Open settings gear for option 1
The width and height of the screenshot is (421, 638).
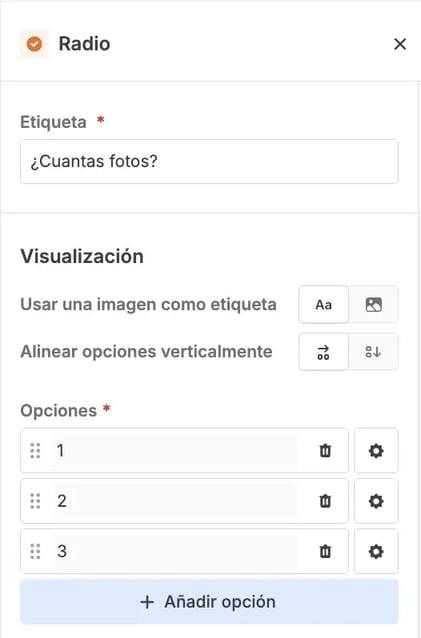[x=376, y=450]
